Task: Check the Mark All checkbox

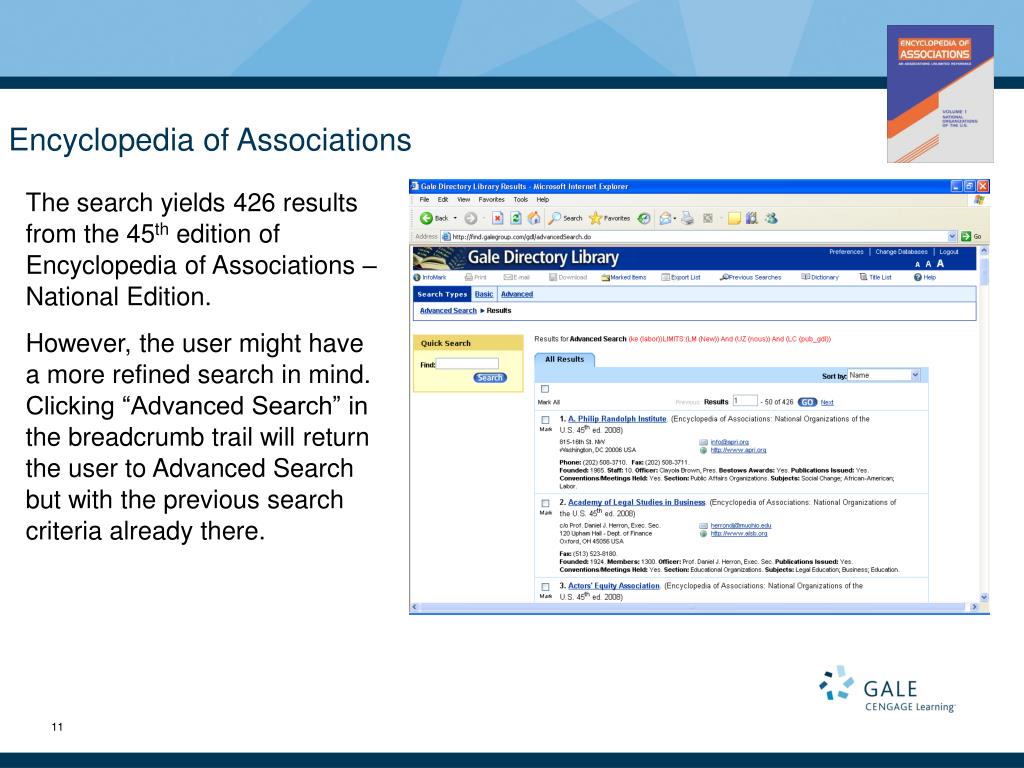Action: [x=545, y=389]
